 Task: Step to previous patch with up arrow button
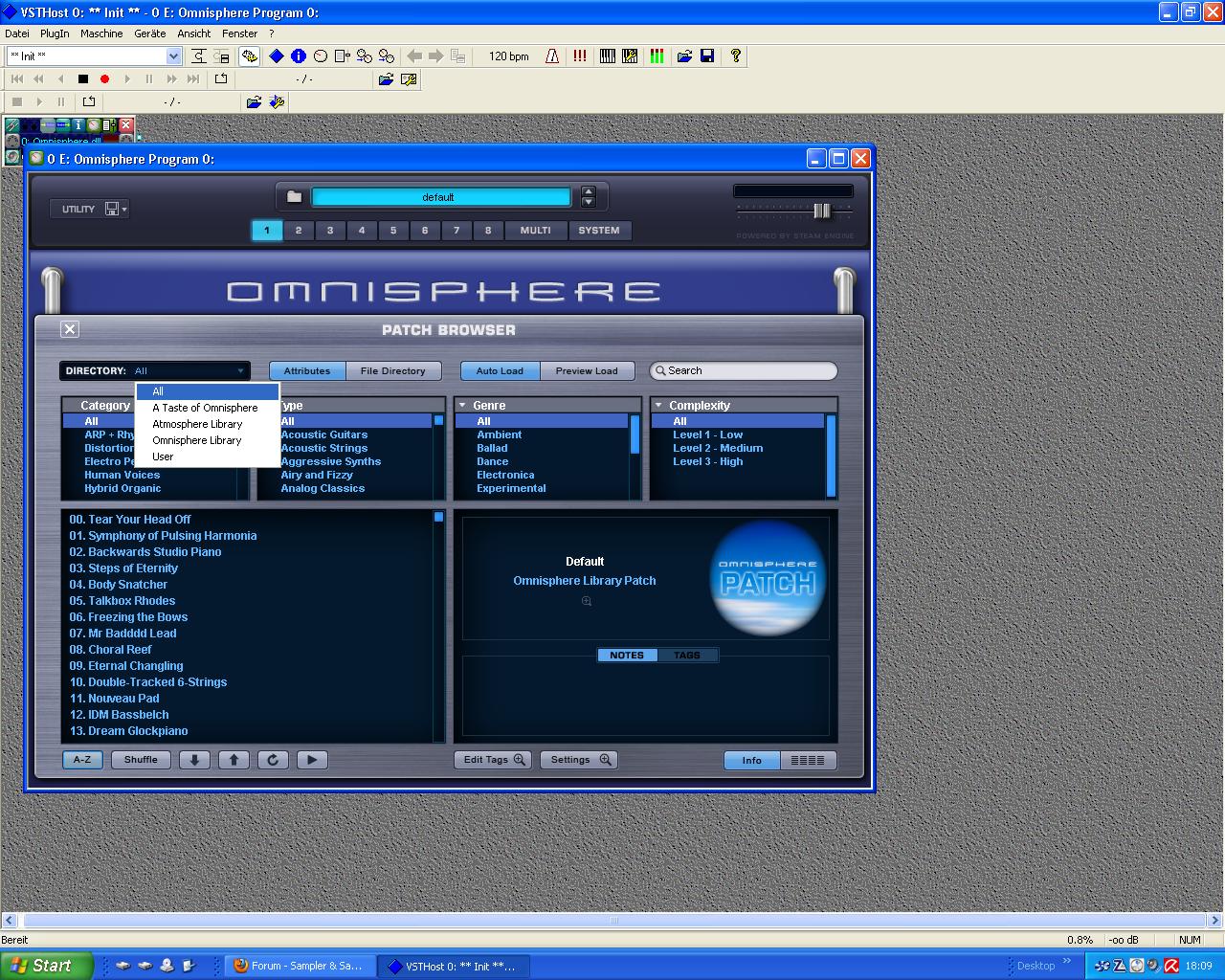(x=234, y=760)
